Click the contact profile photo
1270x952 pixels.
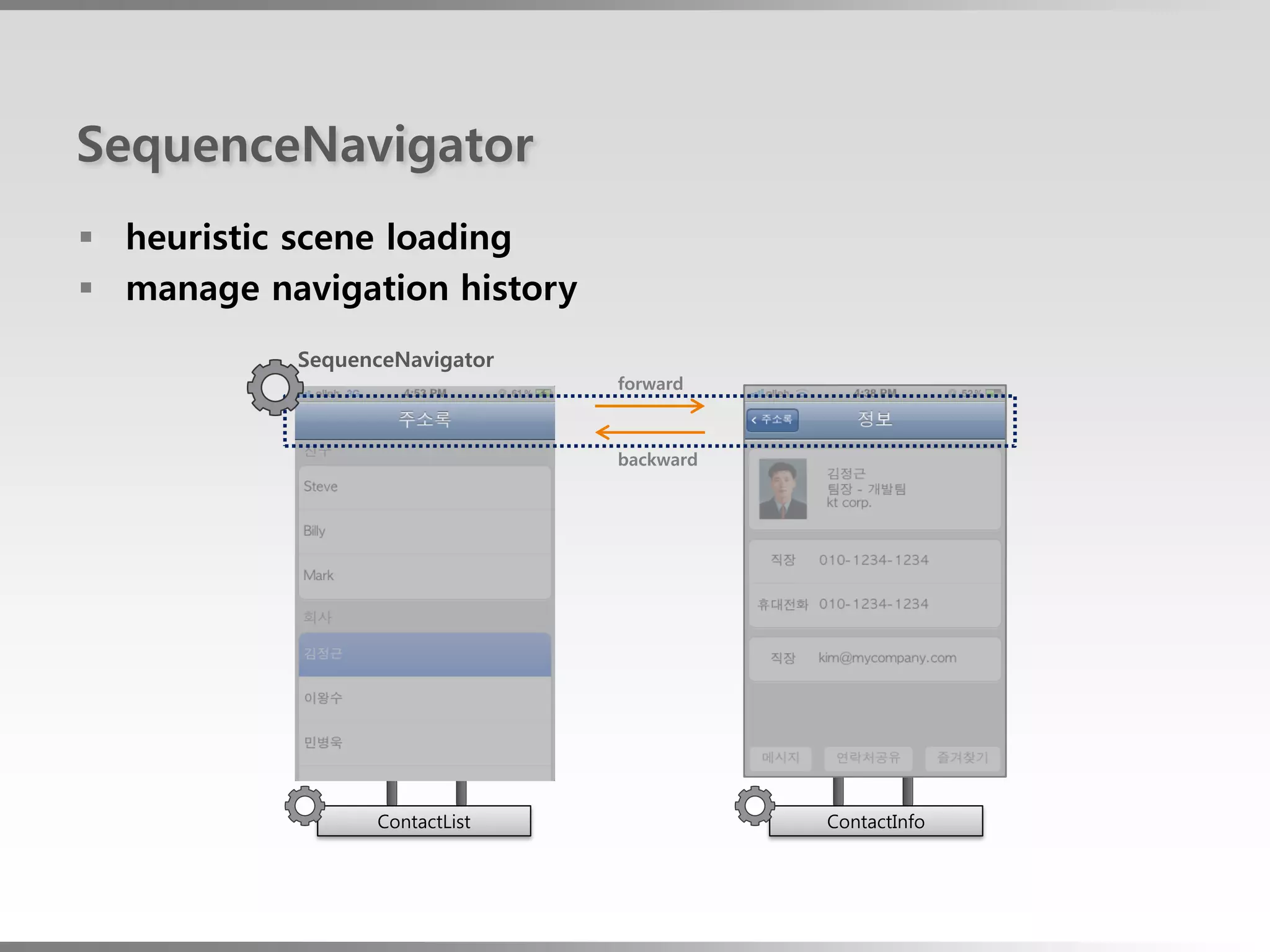pos(783,489)
